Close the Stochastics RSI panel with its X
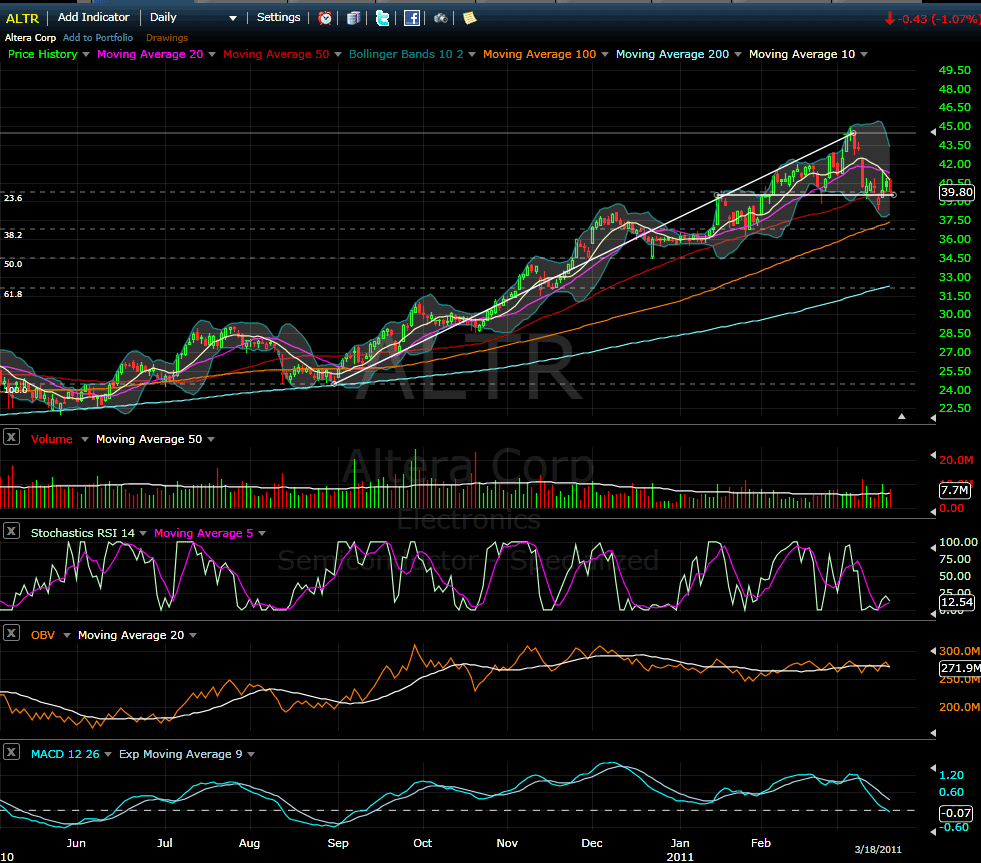The image size is (981, 863). coord(11,531)
